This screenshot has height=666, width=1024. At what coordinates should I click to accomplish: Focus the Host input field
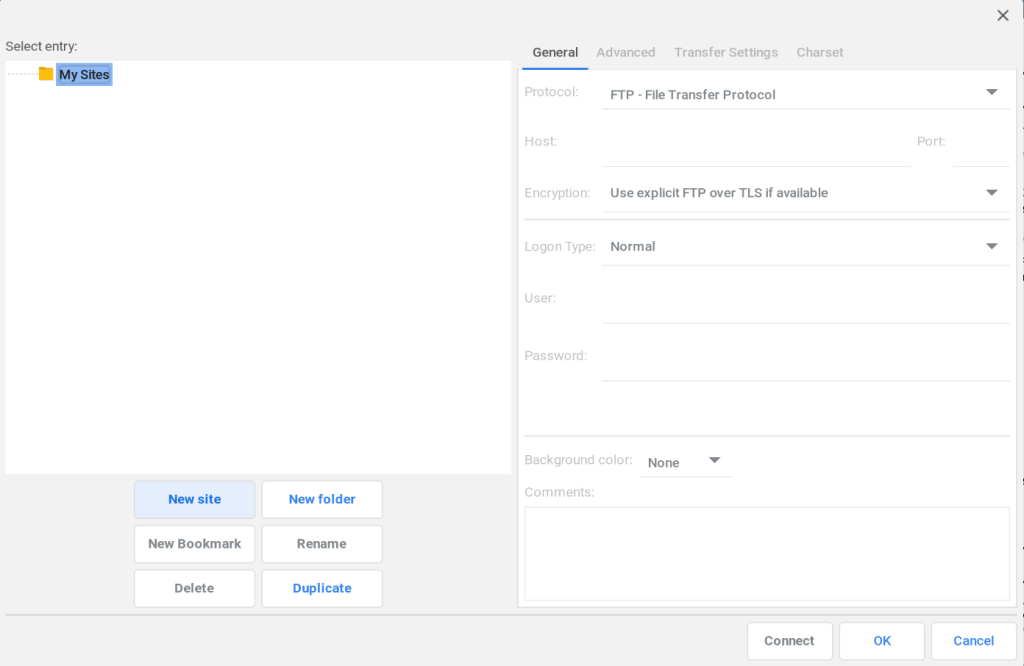coord(756,143)
